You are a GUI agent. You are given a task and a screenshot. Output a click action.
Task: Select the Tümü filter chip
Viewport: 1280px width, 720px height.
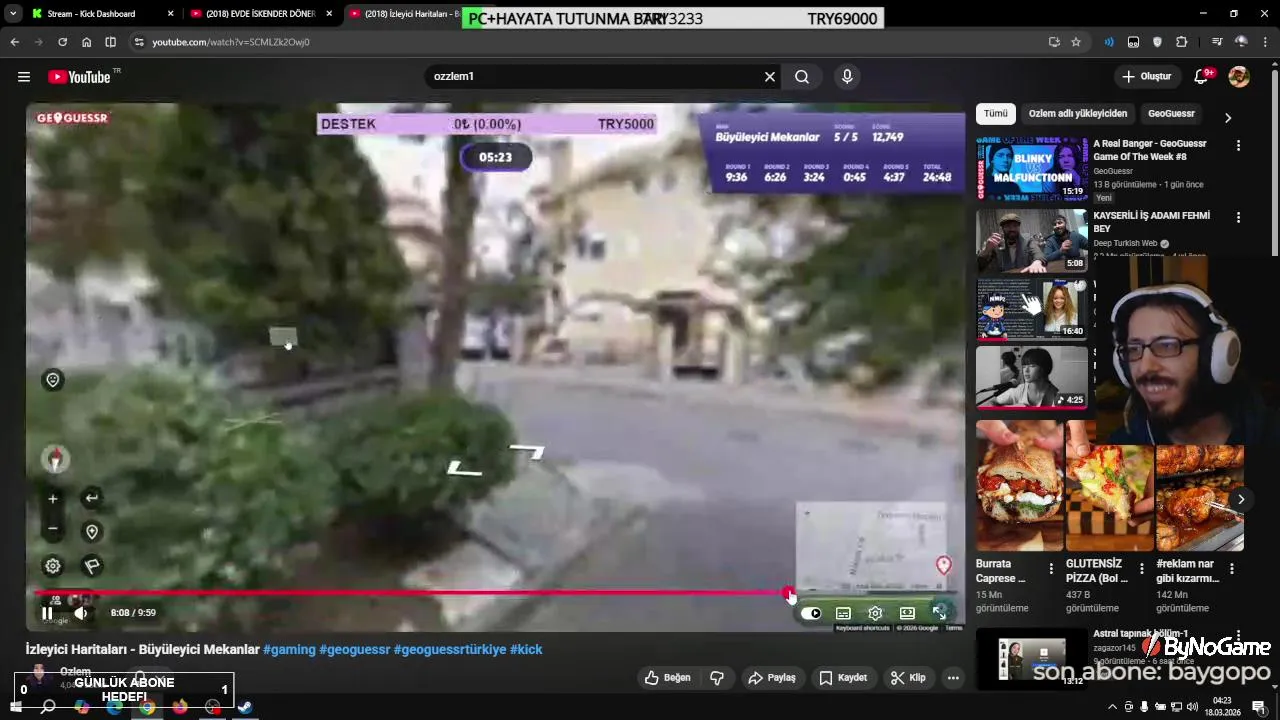(x=996, y=114)
